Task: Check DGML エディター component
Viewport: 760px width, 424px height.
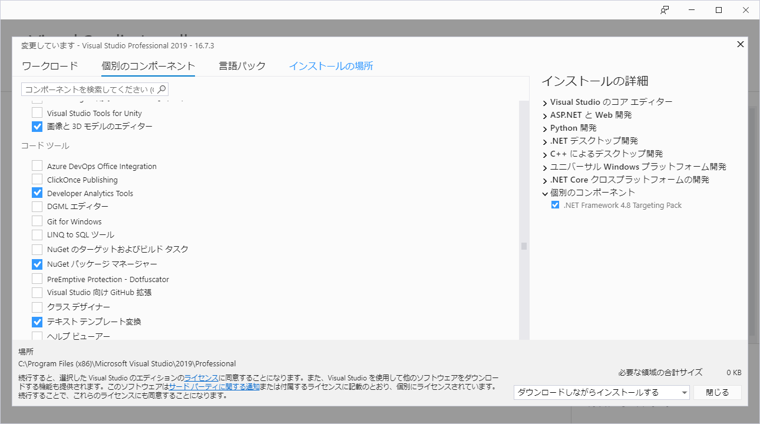Action: (37, 206)
